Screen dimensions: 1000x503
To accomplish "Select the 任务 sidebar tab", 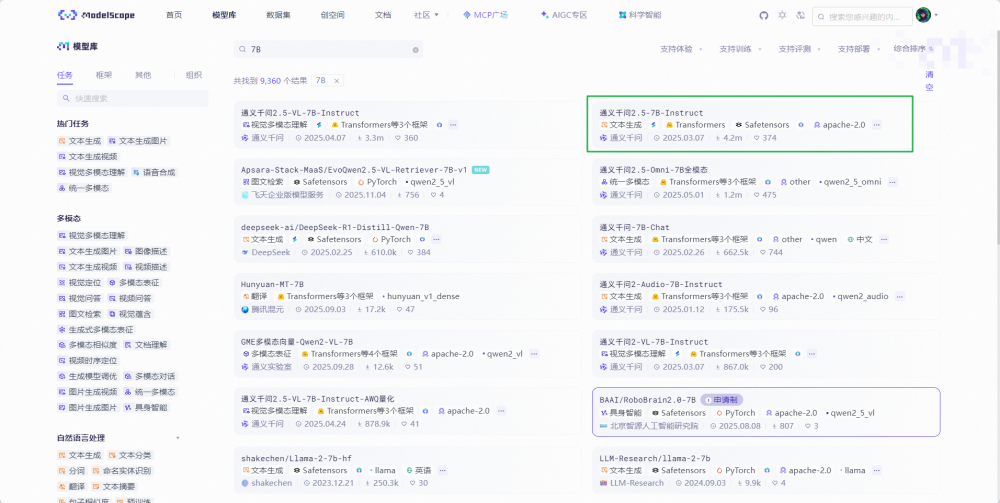I will tap(65, 75).
